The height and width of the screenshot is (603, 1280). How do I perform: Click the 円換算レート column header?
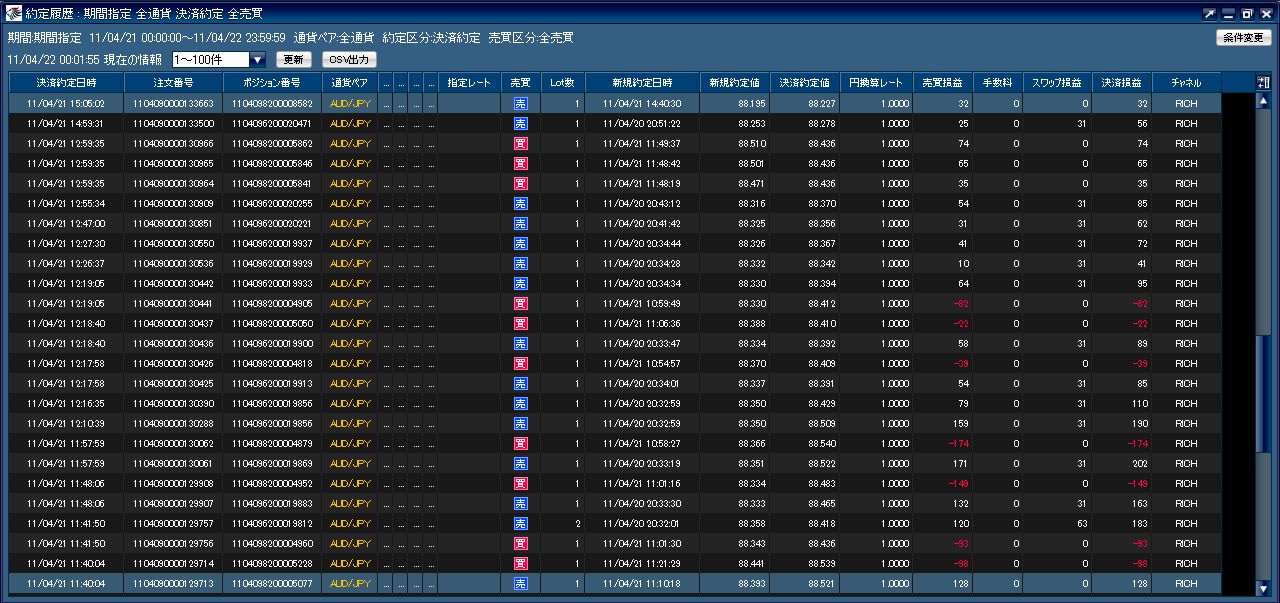876,83
